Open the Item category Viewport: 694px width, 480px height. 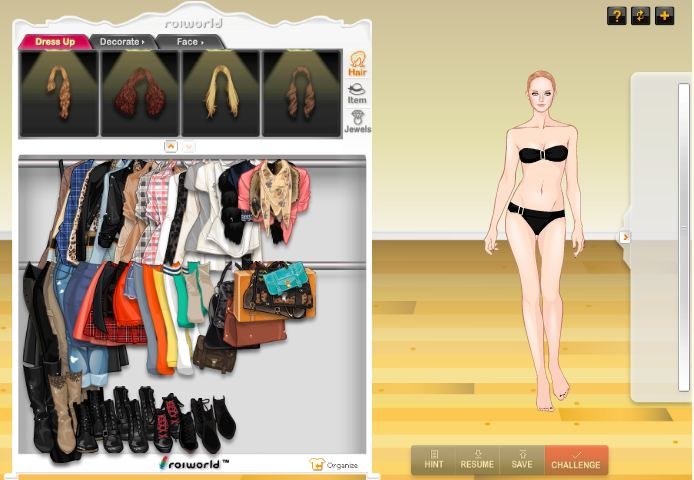pyautogui.click(x=356, y=93)
